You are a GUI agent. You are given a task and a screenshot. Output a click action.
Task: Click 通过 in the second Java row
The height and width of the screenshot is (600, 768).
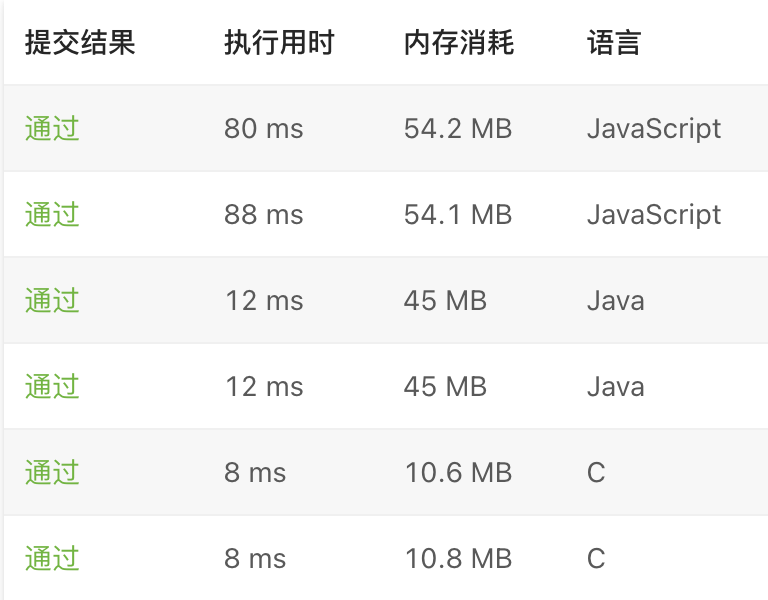tap(52, 387)
